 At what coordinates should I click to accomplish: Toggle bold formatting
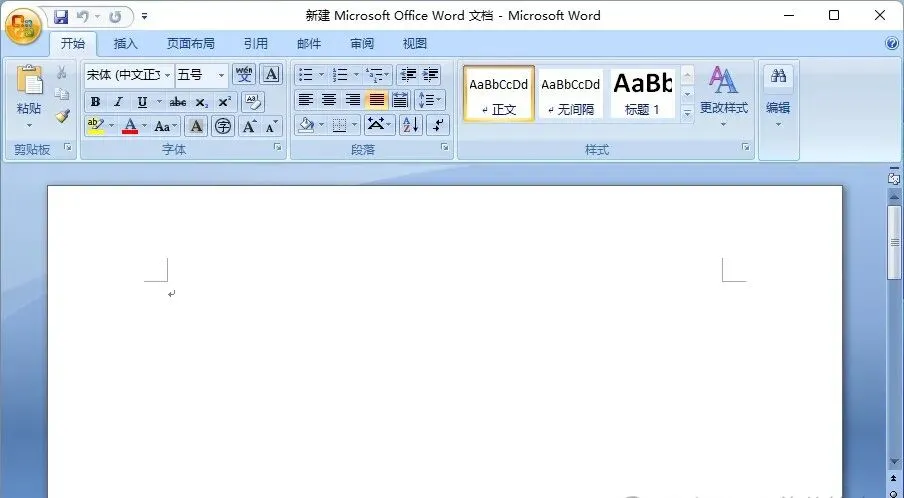click(96, 102)
